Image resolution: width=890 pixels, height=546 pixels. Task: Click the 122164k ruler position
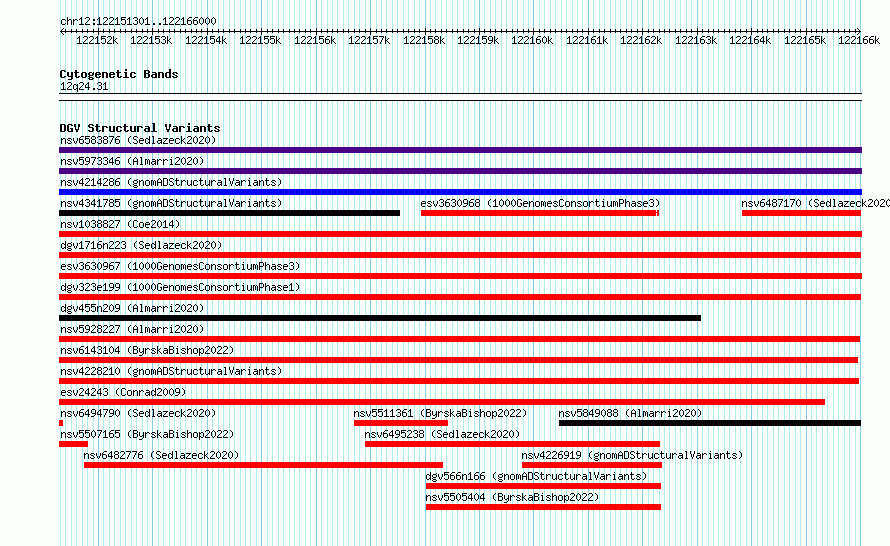tap(750, 40)
